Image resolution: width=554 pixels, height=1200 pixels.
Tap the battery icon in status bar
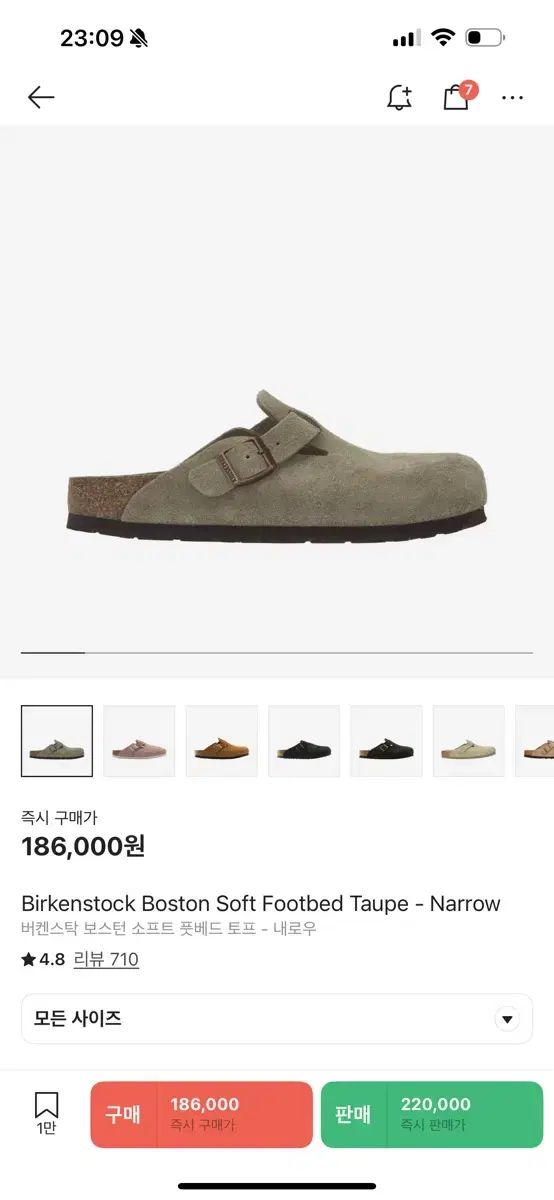(x=485, y=38)
